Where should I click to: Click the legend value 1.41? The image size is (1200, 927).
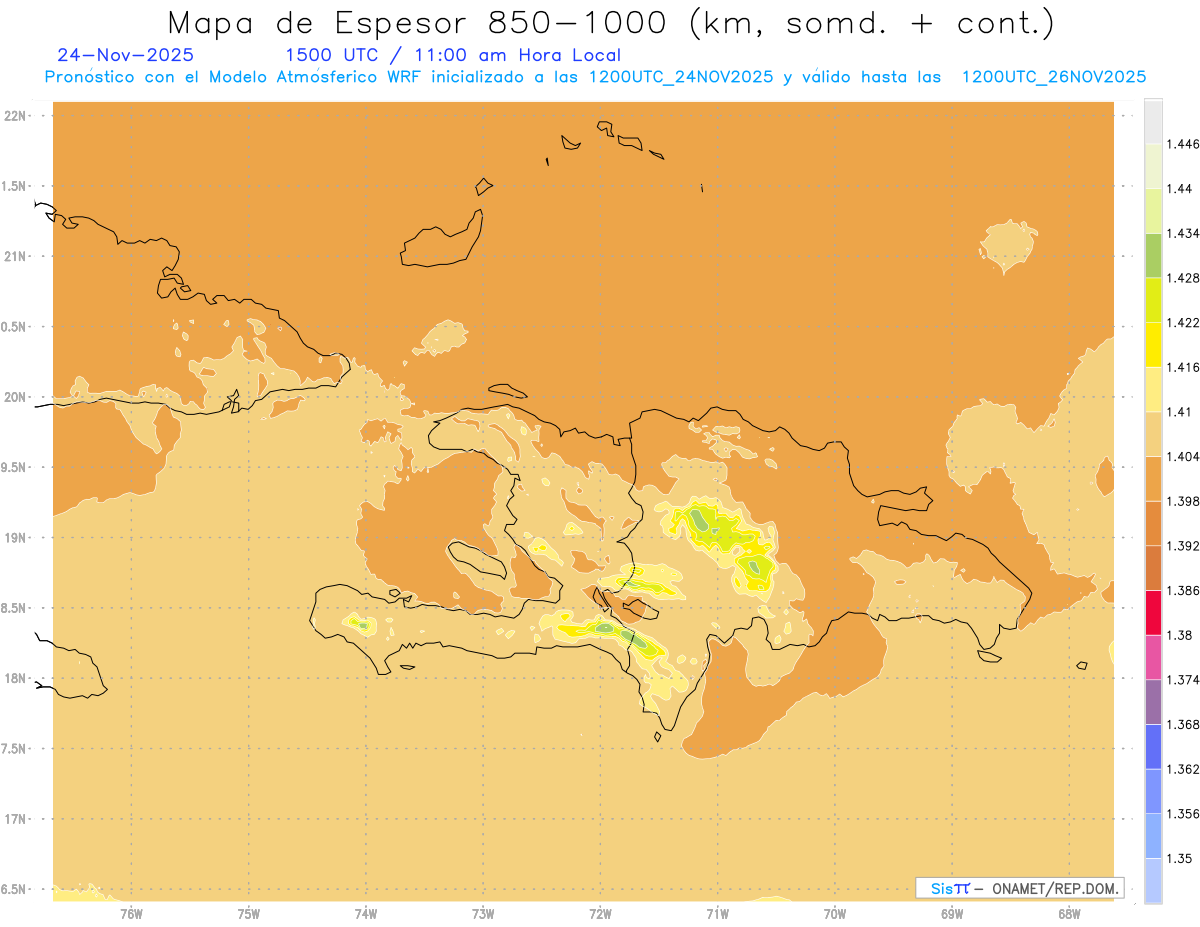click(x=1180, y=412)
